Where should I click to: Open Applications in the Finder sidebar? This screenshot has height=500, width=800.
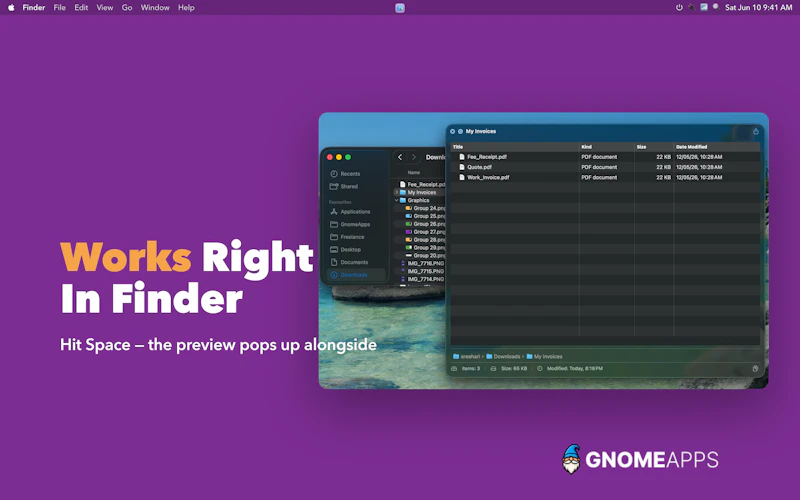click(x=350, y=212)
